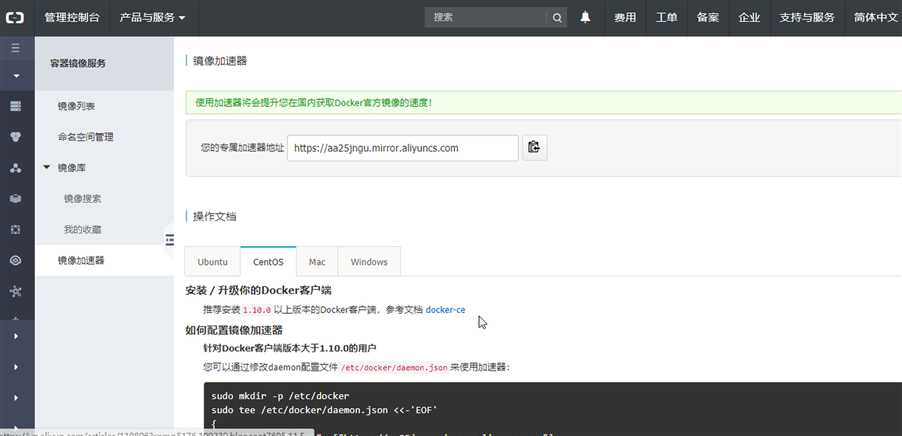Switch to the Ubuntu tab
The height and width of the screenshot is (436, 902).
[212, 262]
